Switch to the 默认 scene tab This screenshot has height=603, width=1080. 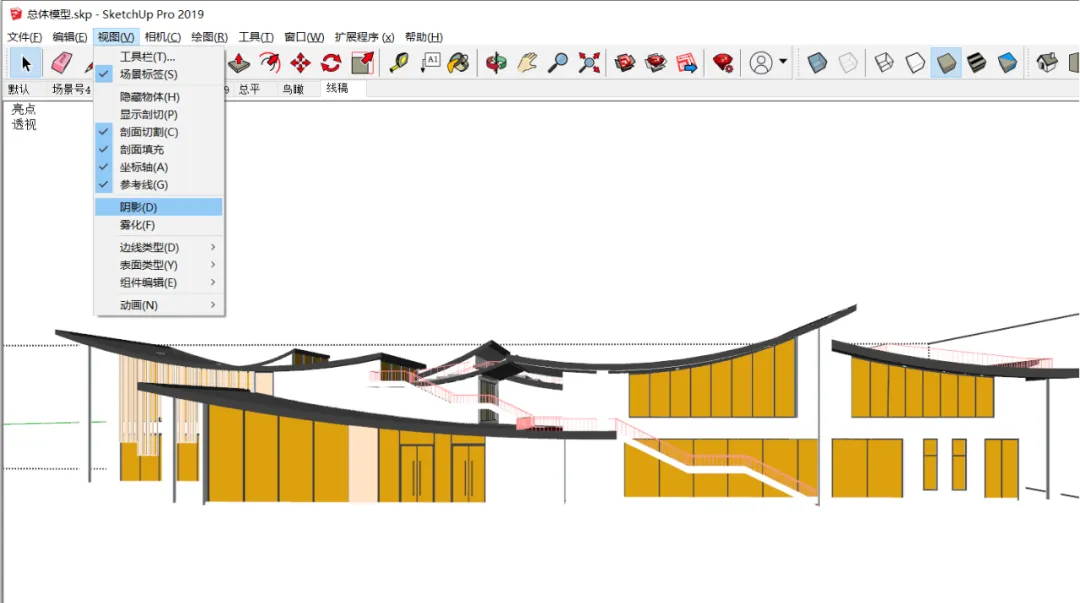click(x=19, y=89)
